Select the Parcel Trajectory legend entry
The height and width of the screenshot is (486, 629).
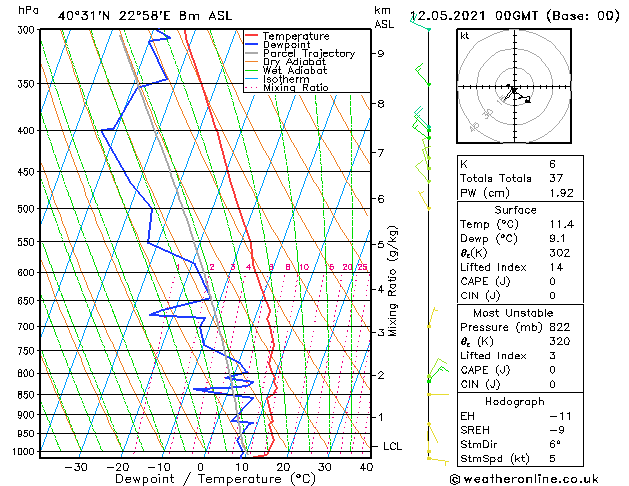[x=309, y=53]
